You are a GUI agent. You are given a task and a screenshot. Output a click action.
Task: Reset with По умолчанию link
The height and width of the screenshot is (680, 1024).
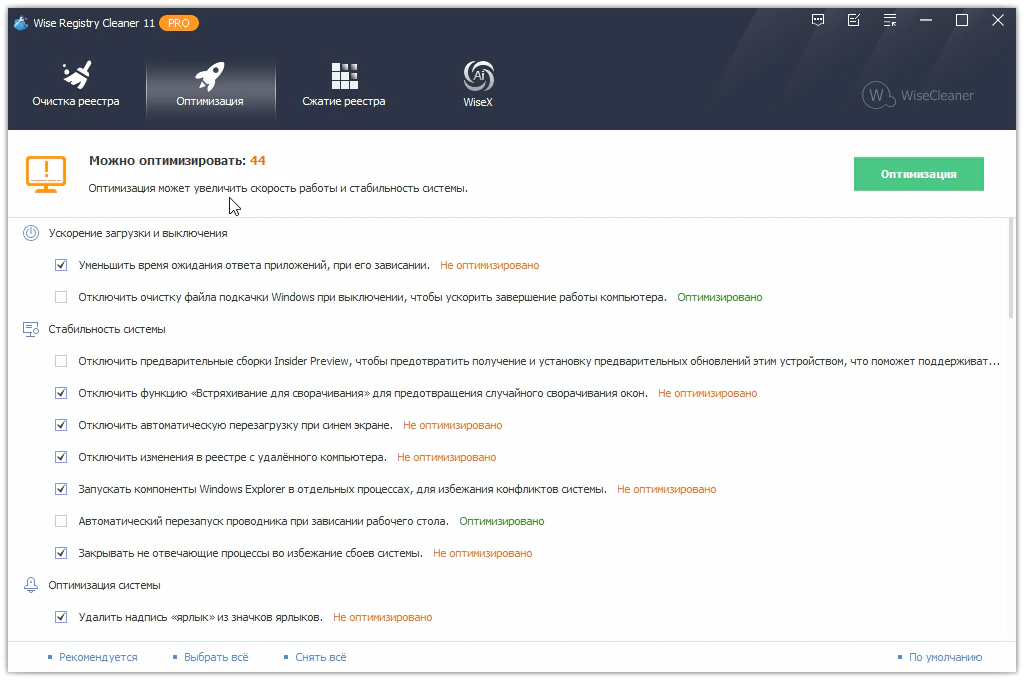pos(945,657)
